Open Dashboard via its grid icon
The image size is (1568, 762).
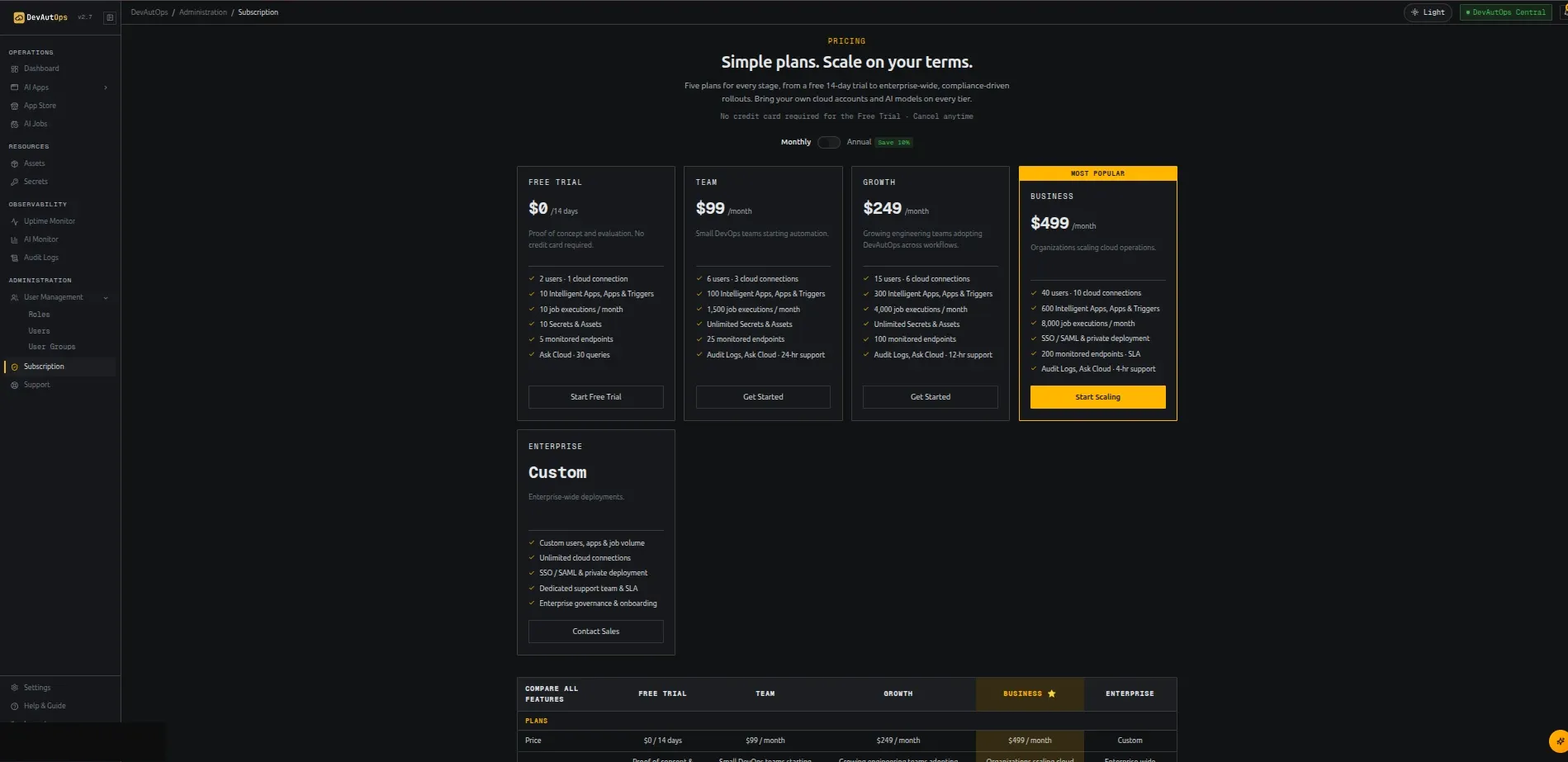[14, 69]
